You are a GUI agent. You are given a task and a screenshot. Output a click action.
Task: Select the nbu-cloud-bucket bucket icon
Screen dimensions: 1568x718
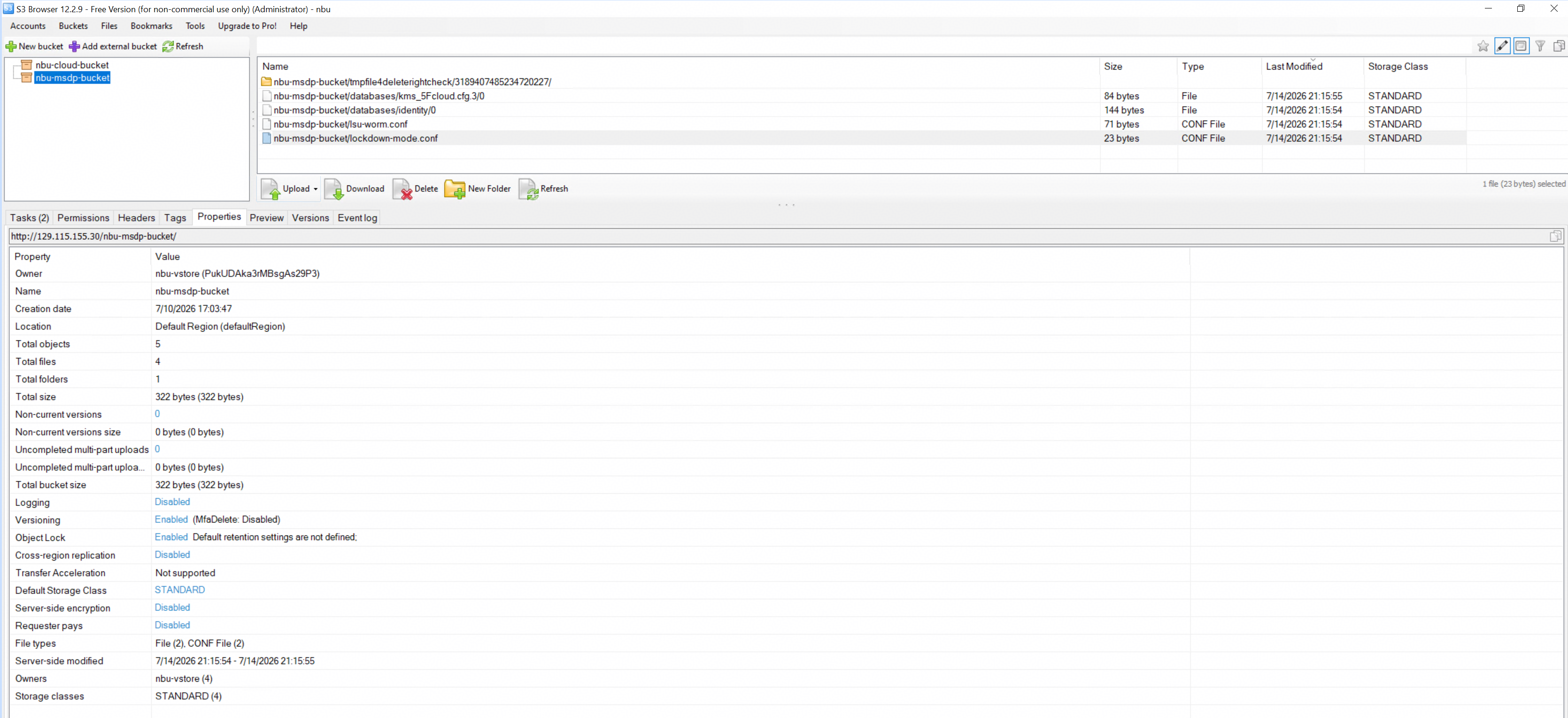click(26, 64)
